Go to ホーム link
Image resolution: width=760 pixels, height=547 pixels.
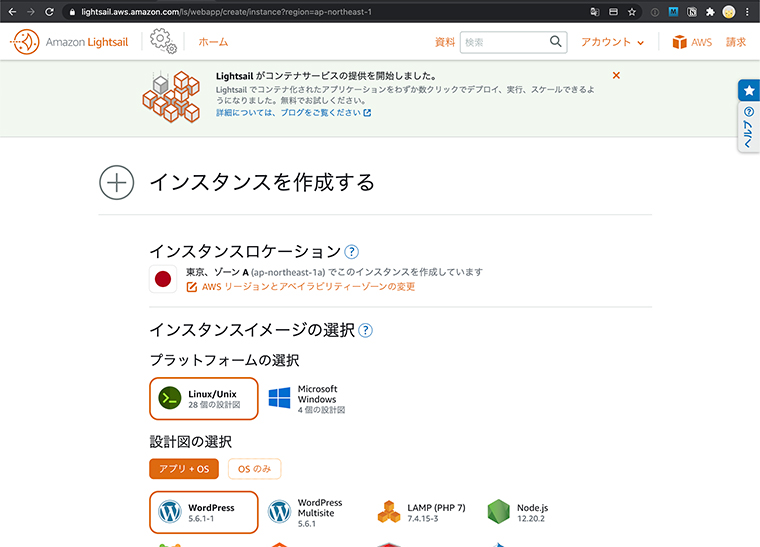tap(213, 42)
